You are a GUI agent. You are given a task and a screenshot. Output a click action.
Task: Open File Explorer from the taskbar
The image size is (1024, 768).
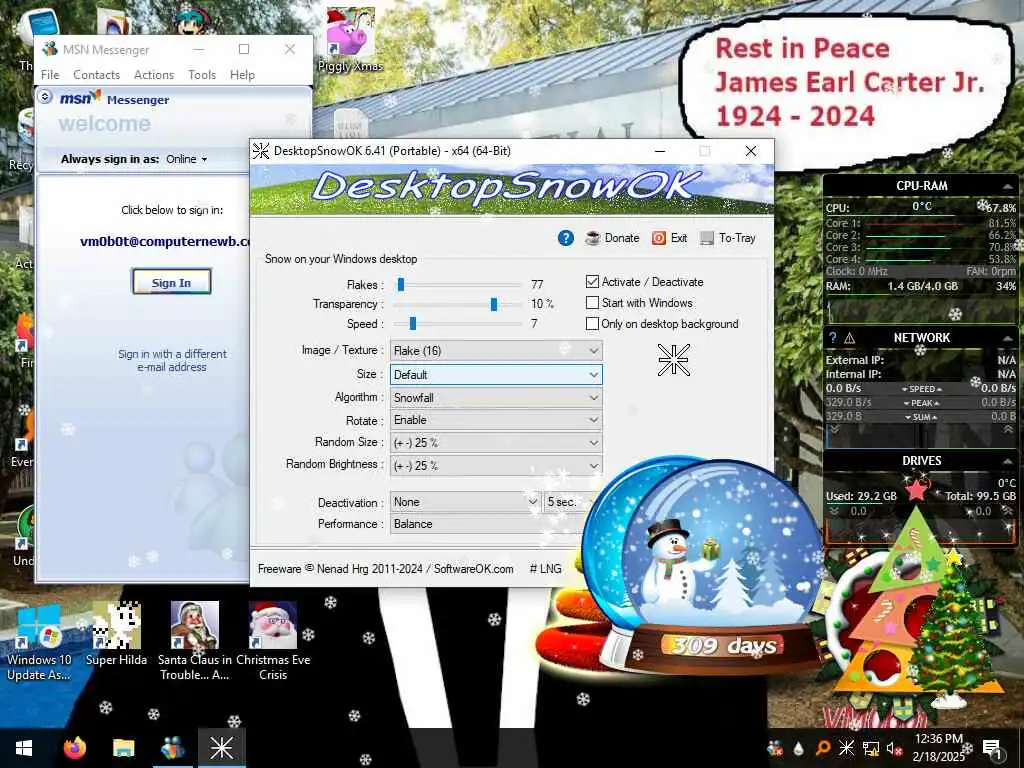point(123,748)
